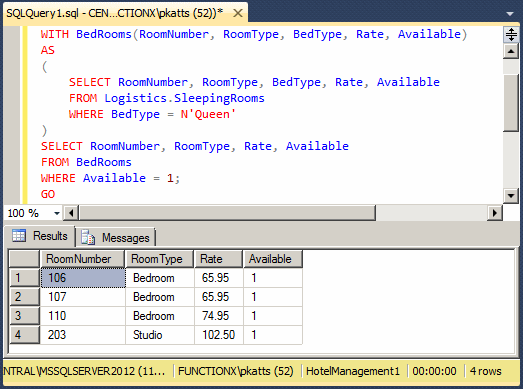Click the horizontal scroll left arrow

tap(71, 213)
